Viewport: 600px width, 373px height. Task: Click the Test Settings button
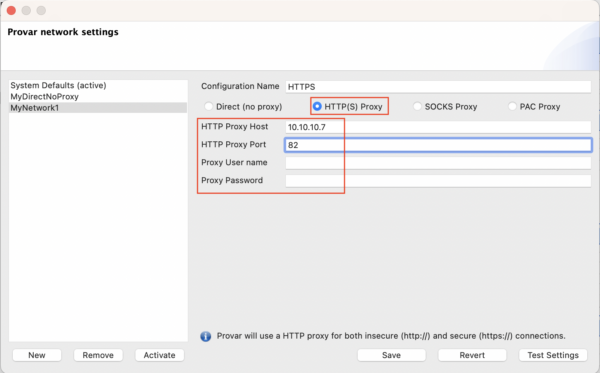click(x=553, y=355)
